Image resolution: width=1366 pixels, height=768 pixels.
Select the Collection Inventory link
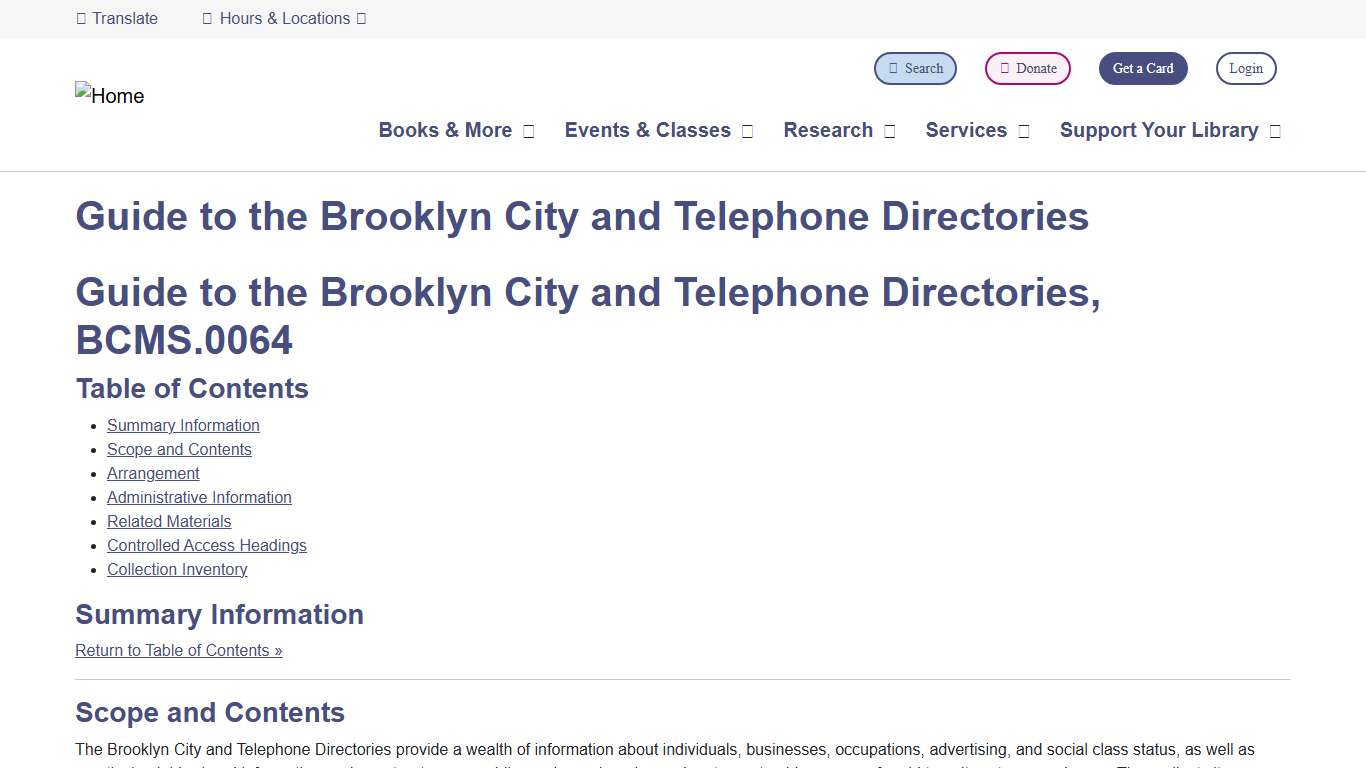tap(177, 569)
